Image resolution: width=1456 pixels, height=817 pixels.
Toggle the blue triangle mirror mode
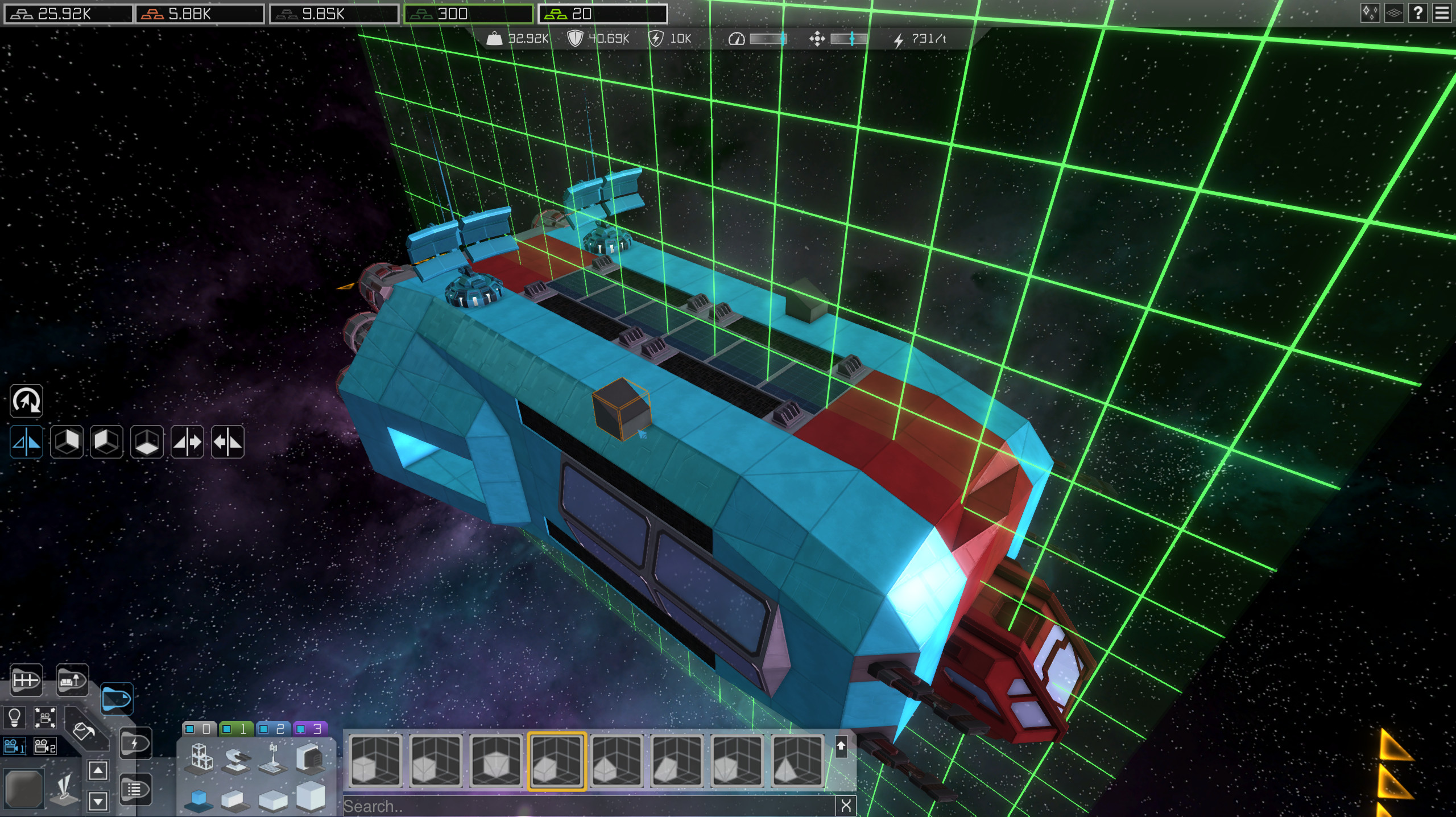26,442
